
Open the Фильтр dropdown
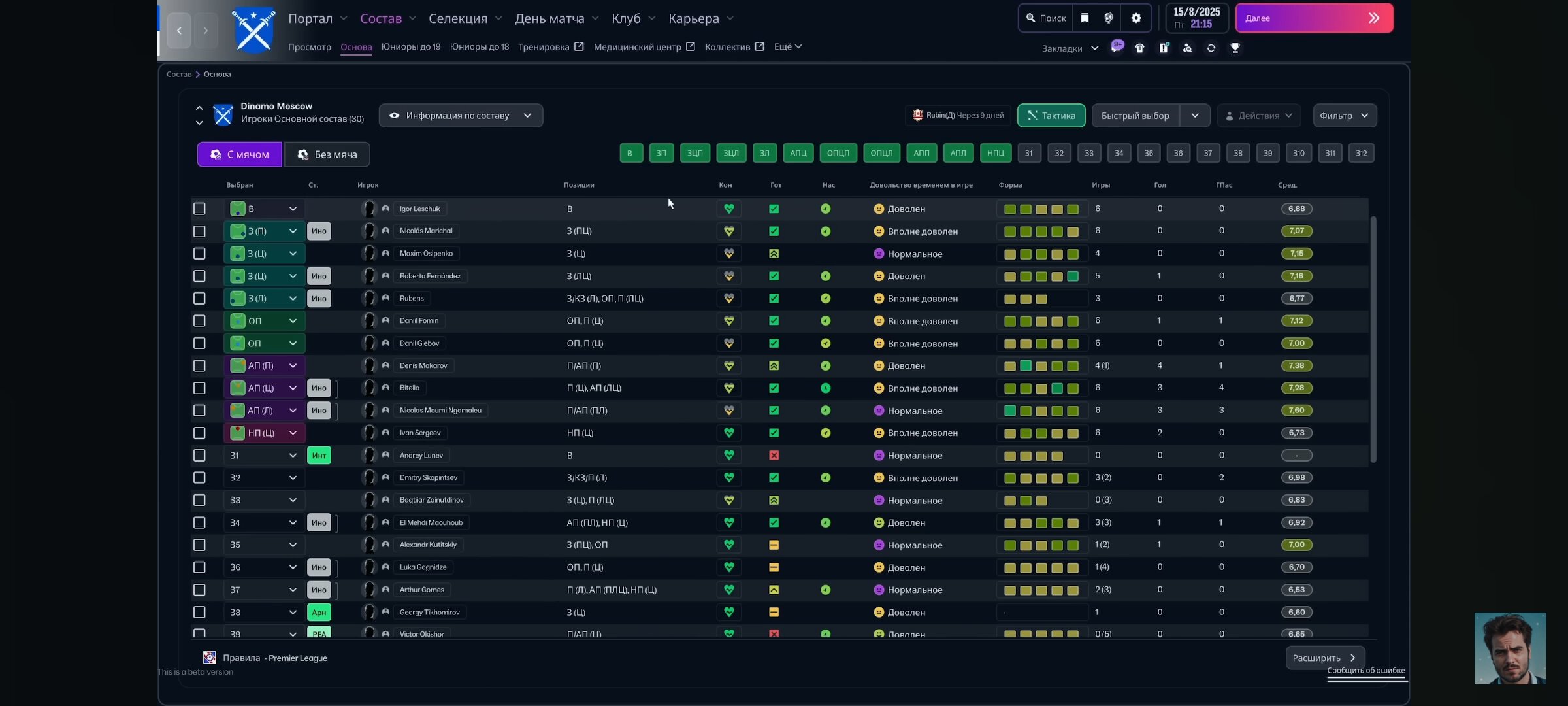1344,116
